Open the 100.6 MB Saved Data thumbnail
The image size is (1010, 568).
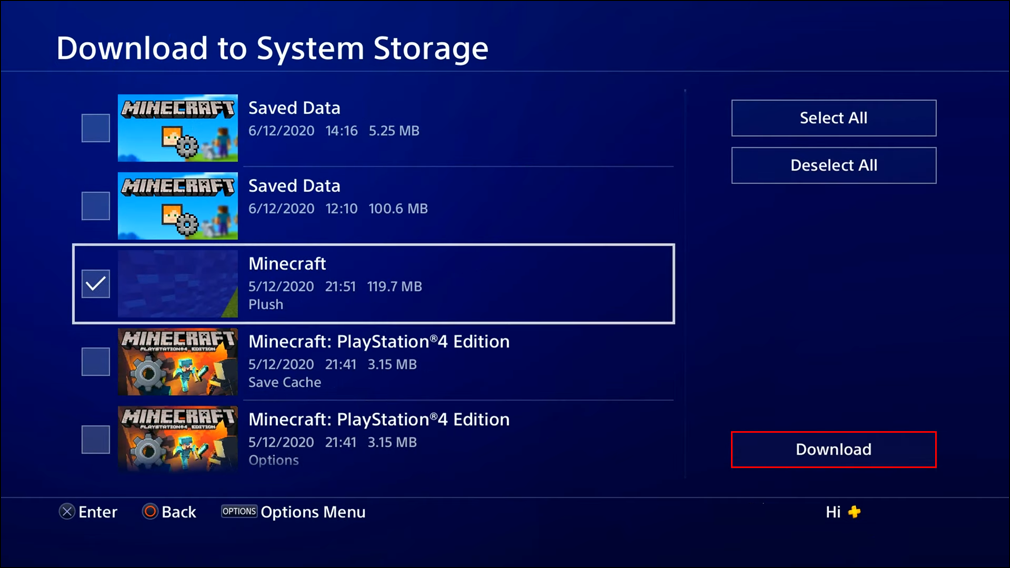(178, 206)
